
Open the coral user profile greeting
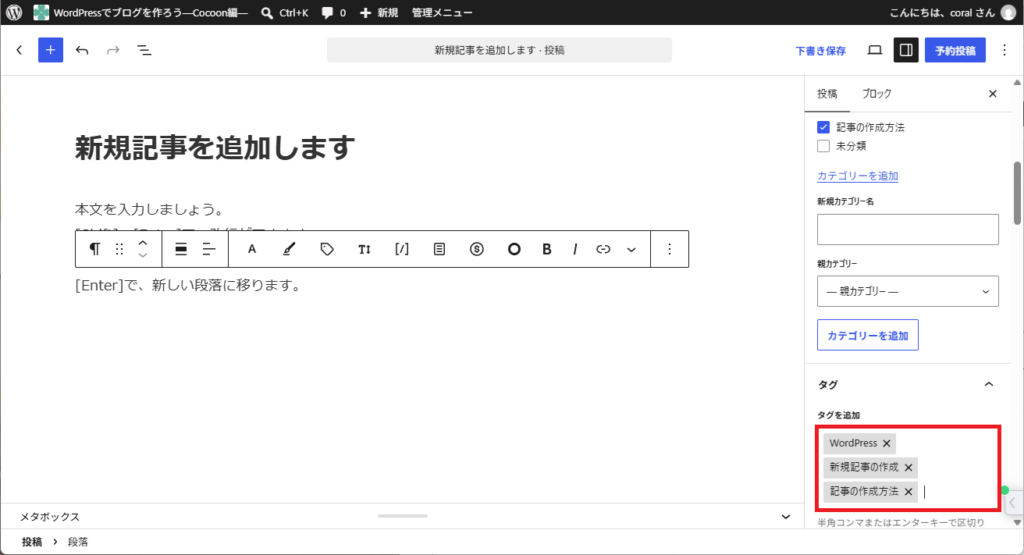pyautogui.click(x=953, y=12)
